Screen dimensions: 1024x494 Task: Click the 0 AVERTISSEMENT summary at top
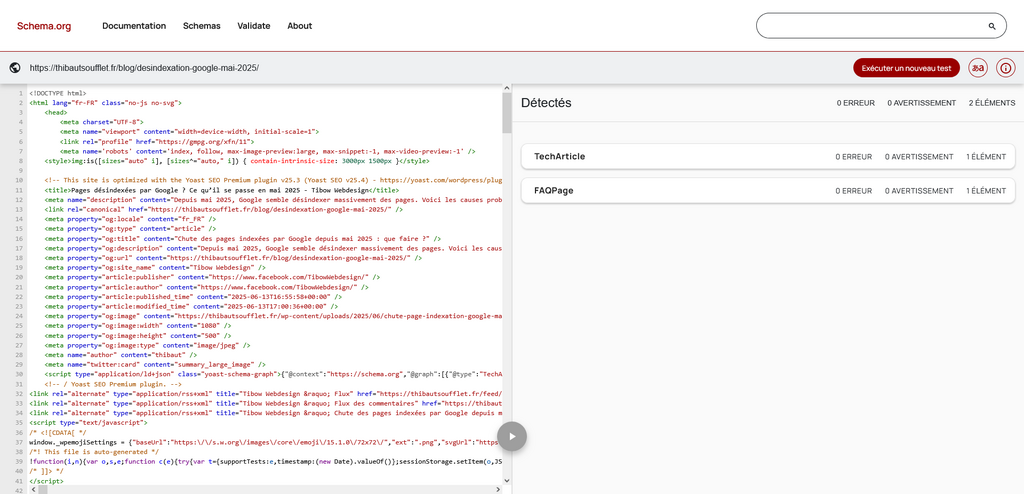921,103
